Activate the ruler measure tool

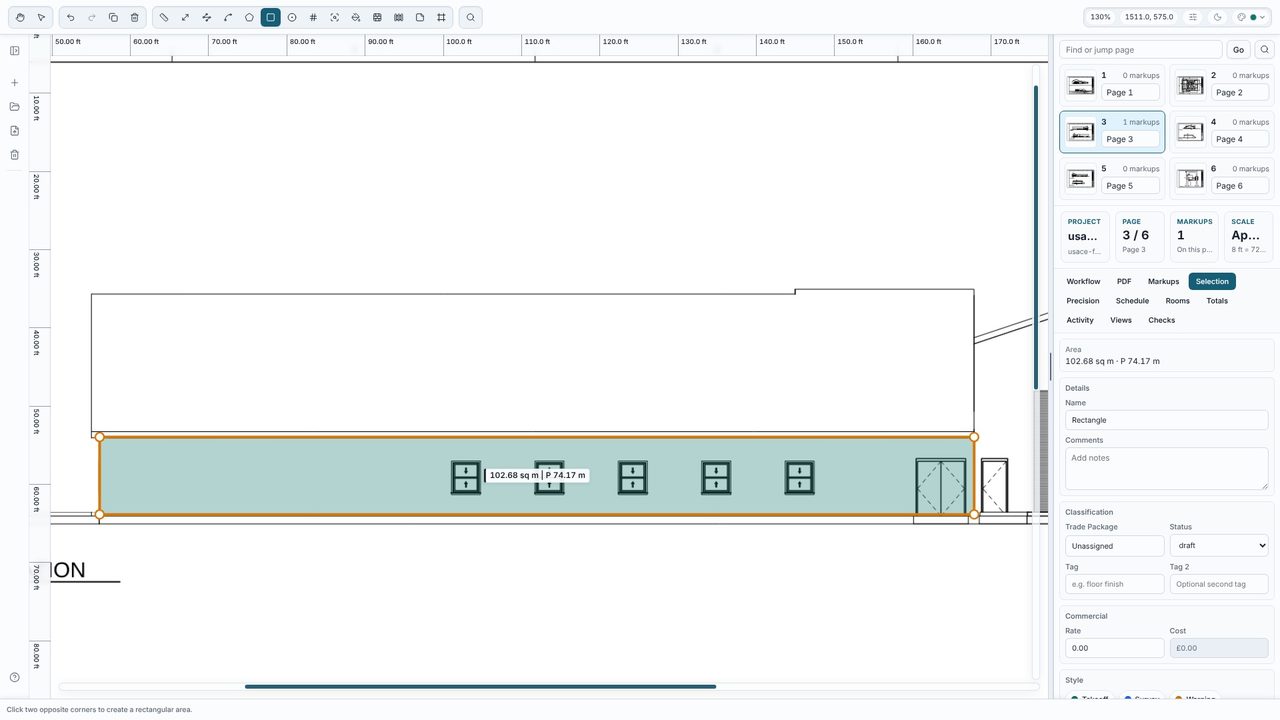[164, 17]
